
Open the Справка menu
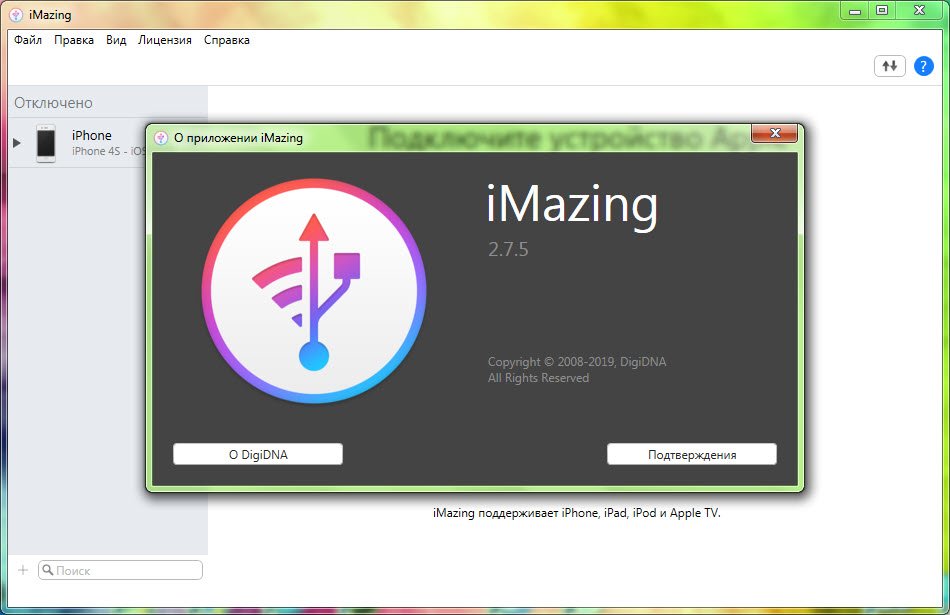coord(227,40)
